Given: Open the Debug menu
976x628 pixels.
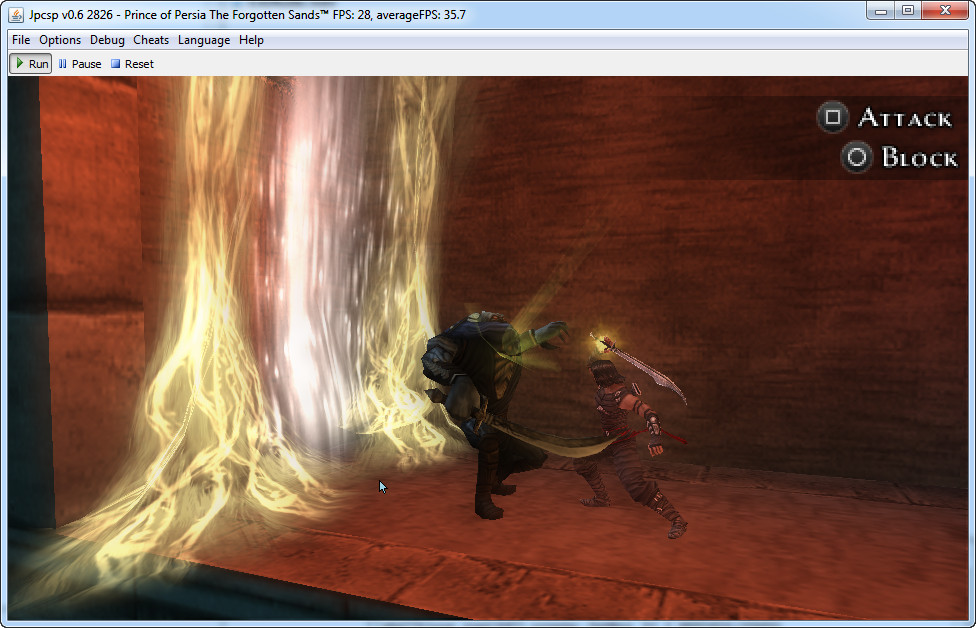Looking at the screenshot, I should click(107, 40).
